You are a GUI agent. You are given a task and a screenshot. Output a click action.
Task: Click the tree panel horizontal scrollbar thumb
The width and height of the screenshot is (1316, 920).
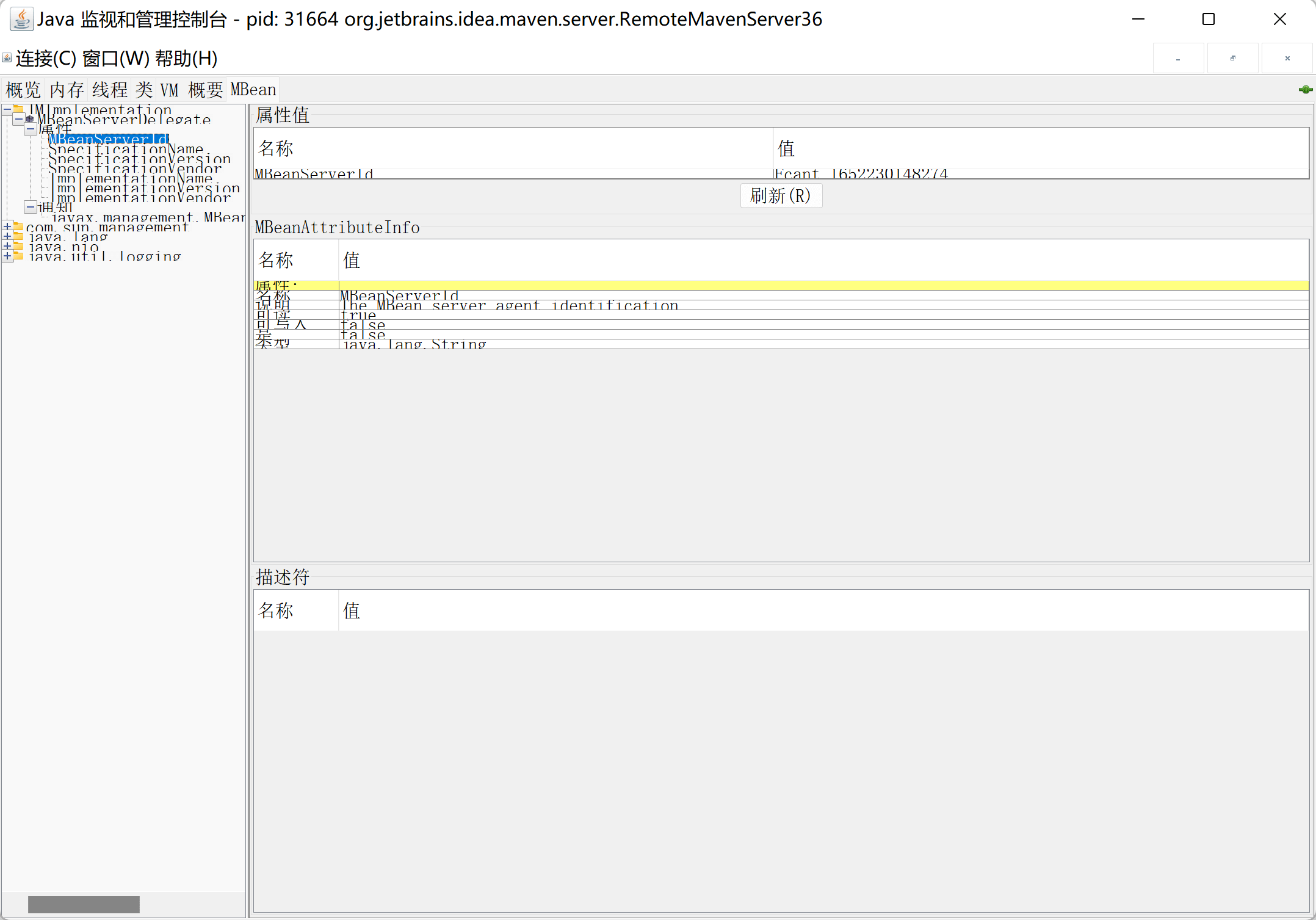(84, 904)
